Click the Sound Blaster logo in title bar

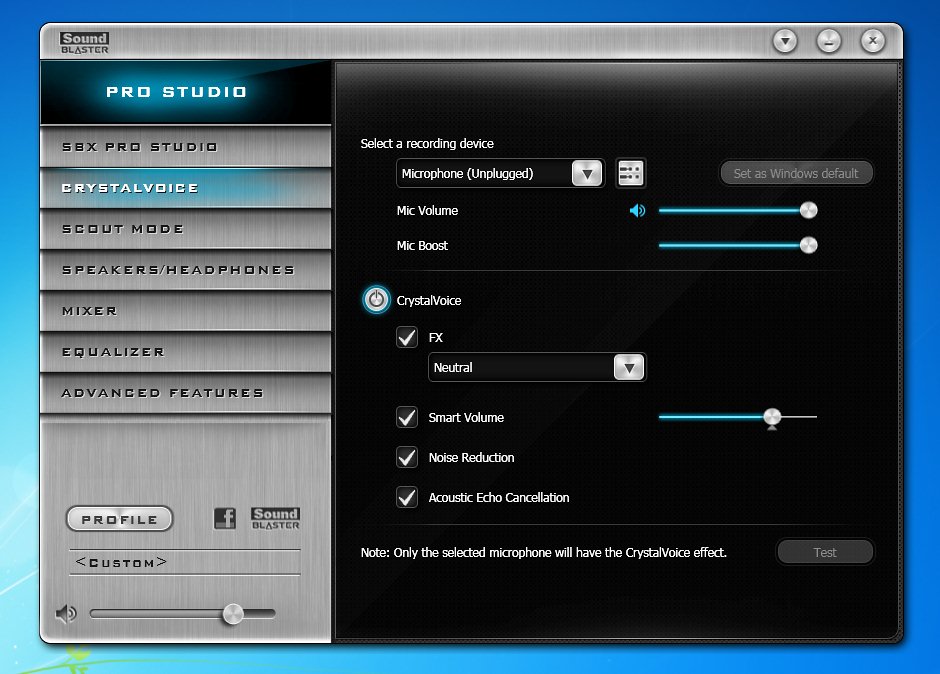click(x=85, y=43)
